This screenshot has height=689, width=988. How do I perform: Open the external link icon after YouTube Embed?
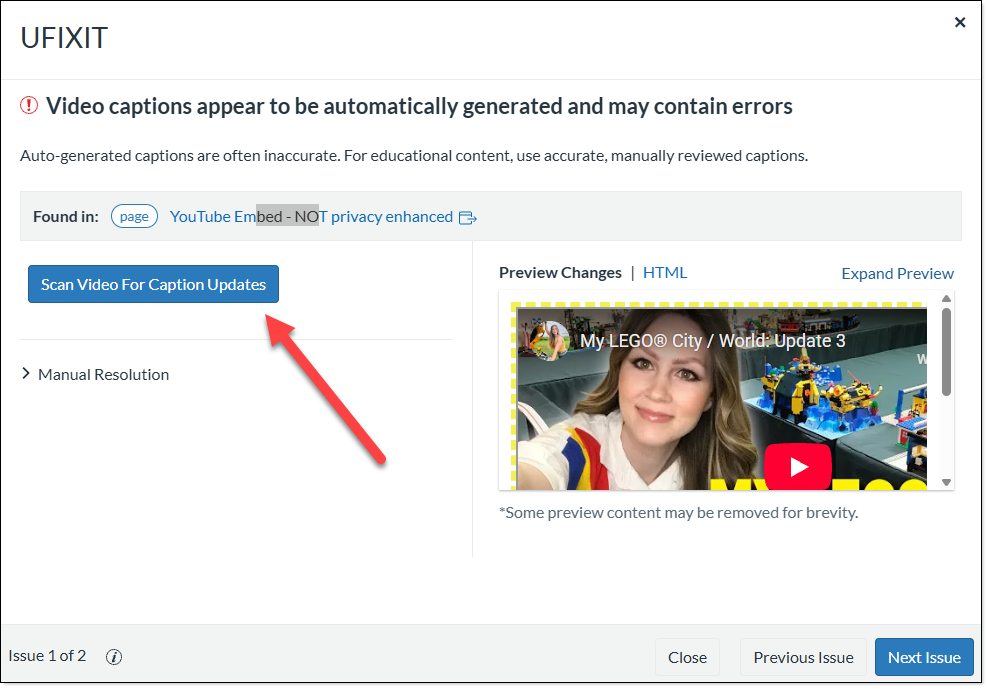pyautogui.click(x=467, y=217)
